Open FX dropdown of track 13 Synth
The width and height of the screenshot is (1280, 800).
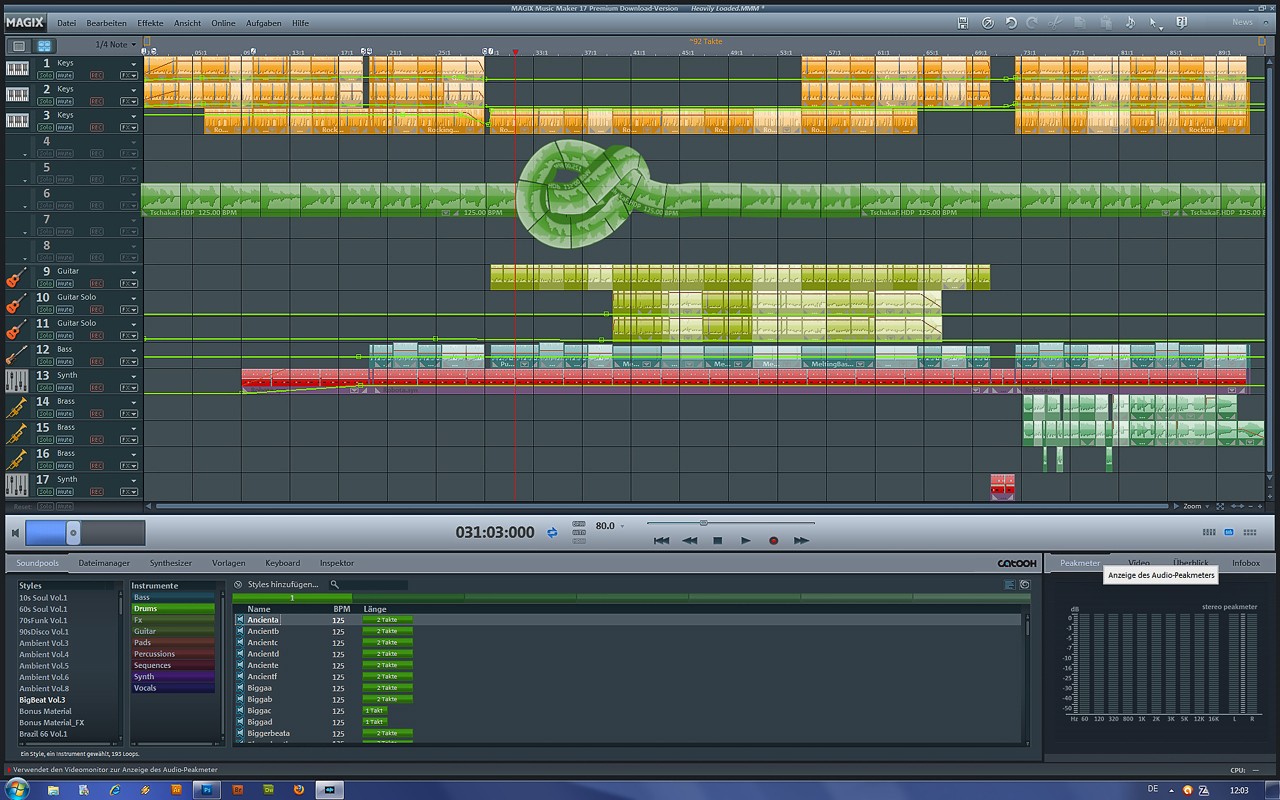point(129,387)
